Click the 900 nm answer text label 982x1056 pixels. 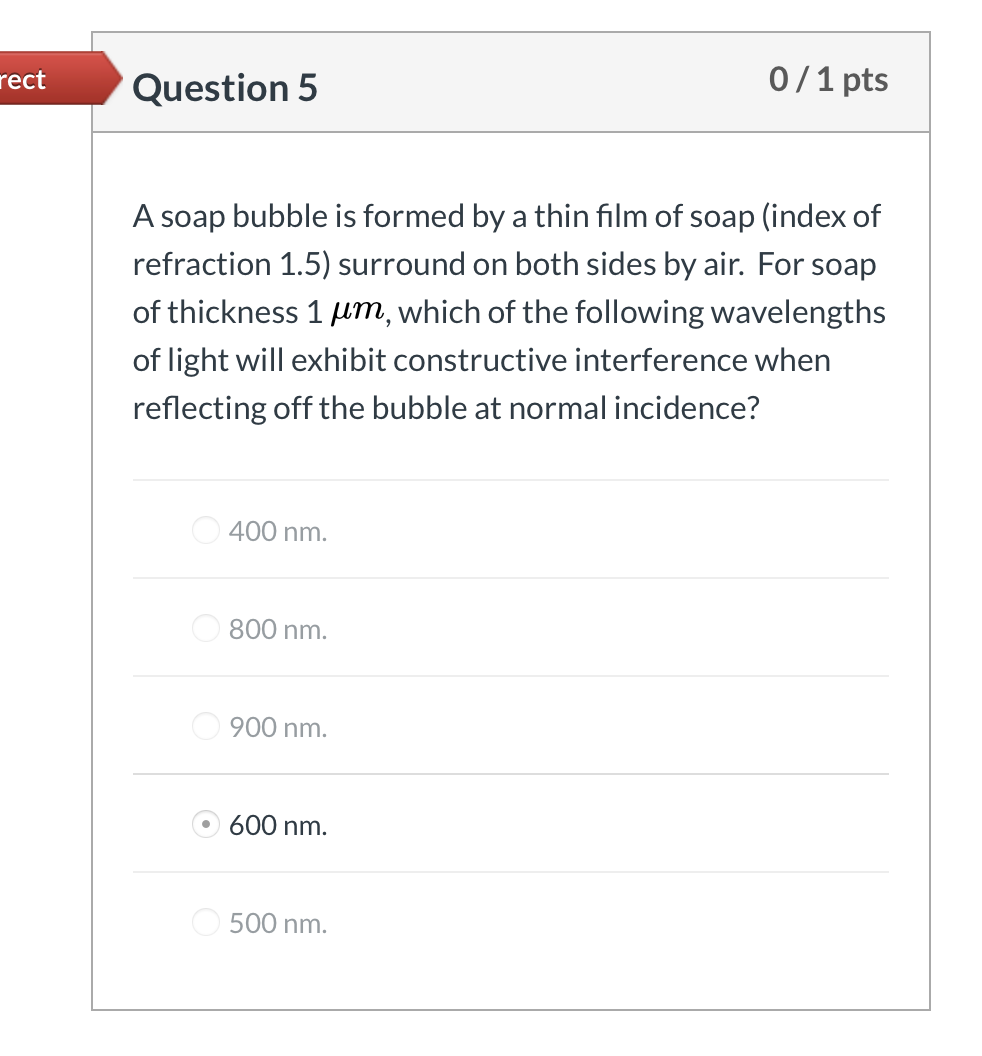pos(277,726)
